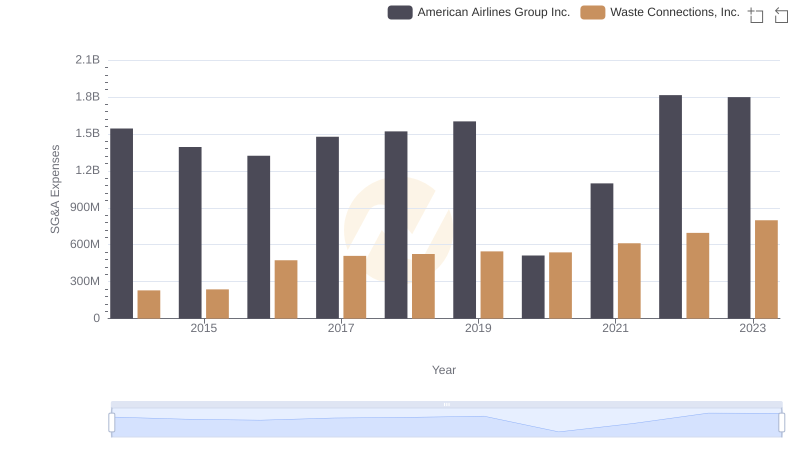Click the American Airlines bar for 2017
800x461 pixels.
click(x=327, y=227)
